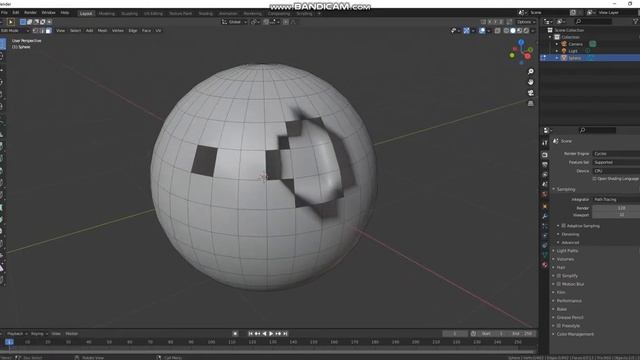The height and width of the screenshot is (360, 640).
Task: Select wireframe viewport shading mode
Action: [x=506, y=31]
